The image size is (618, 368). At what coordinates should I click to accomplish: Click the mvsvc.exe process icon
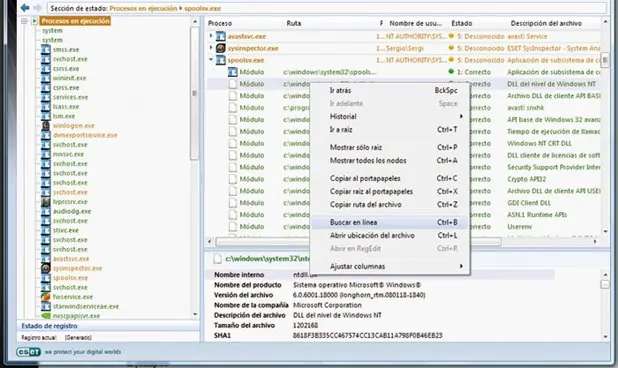coord(46,154)
